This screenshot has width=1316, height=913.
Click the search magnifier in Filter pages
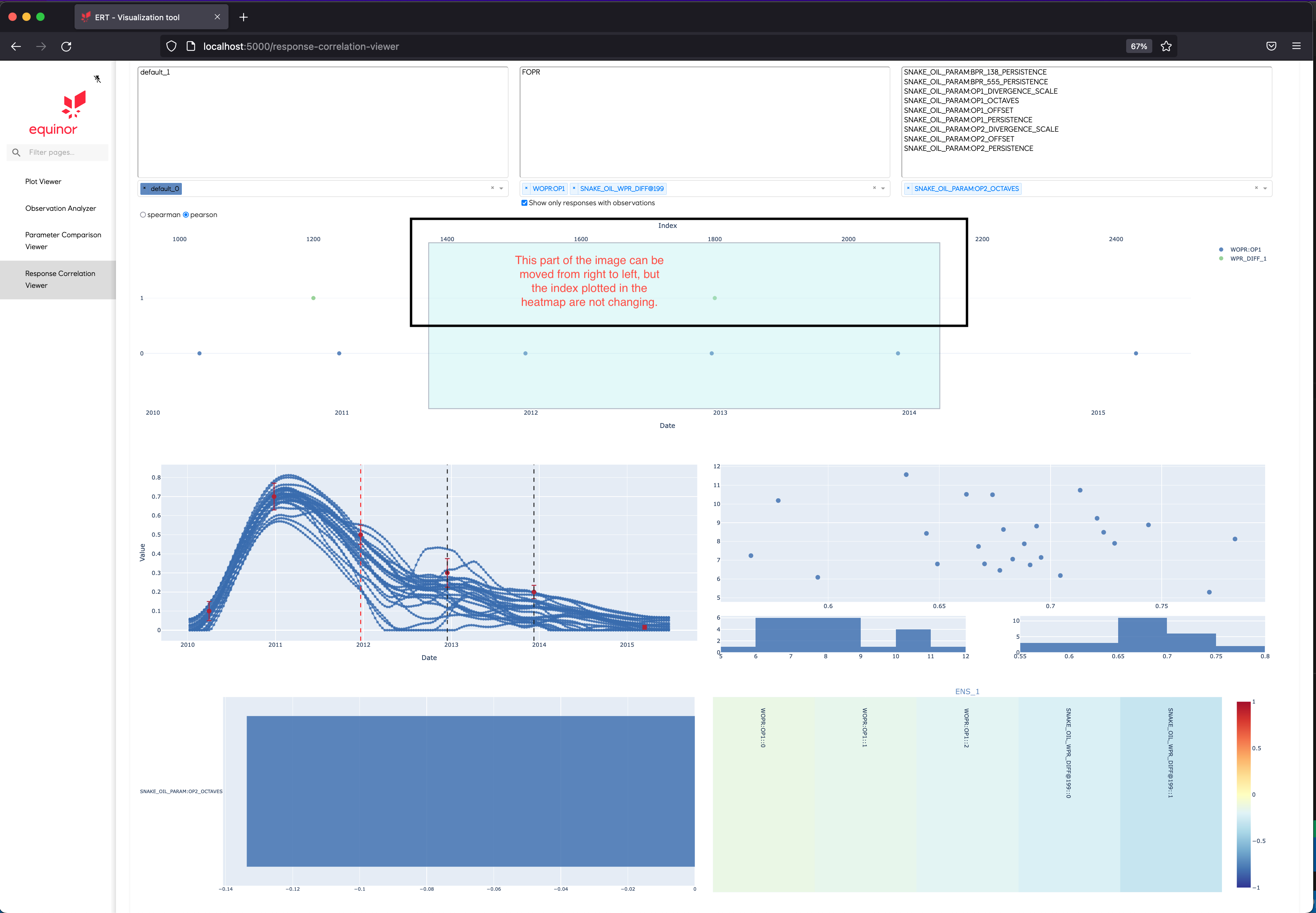[x=16, y=152]
